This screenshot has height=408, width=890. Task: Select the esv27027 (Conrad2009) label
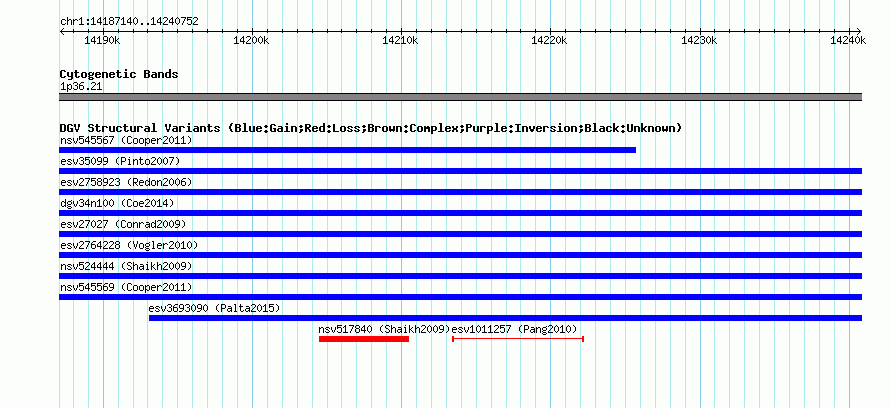pyautogui.click(x=123, y=224)
